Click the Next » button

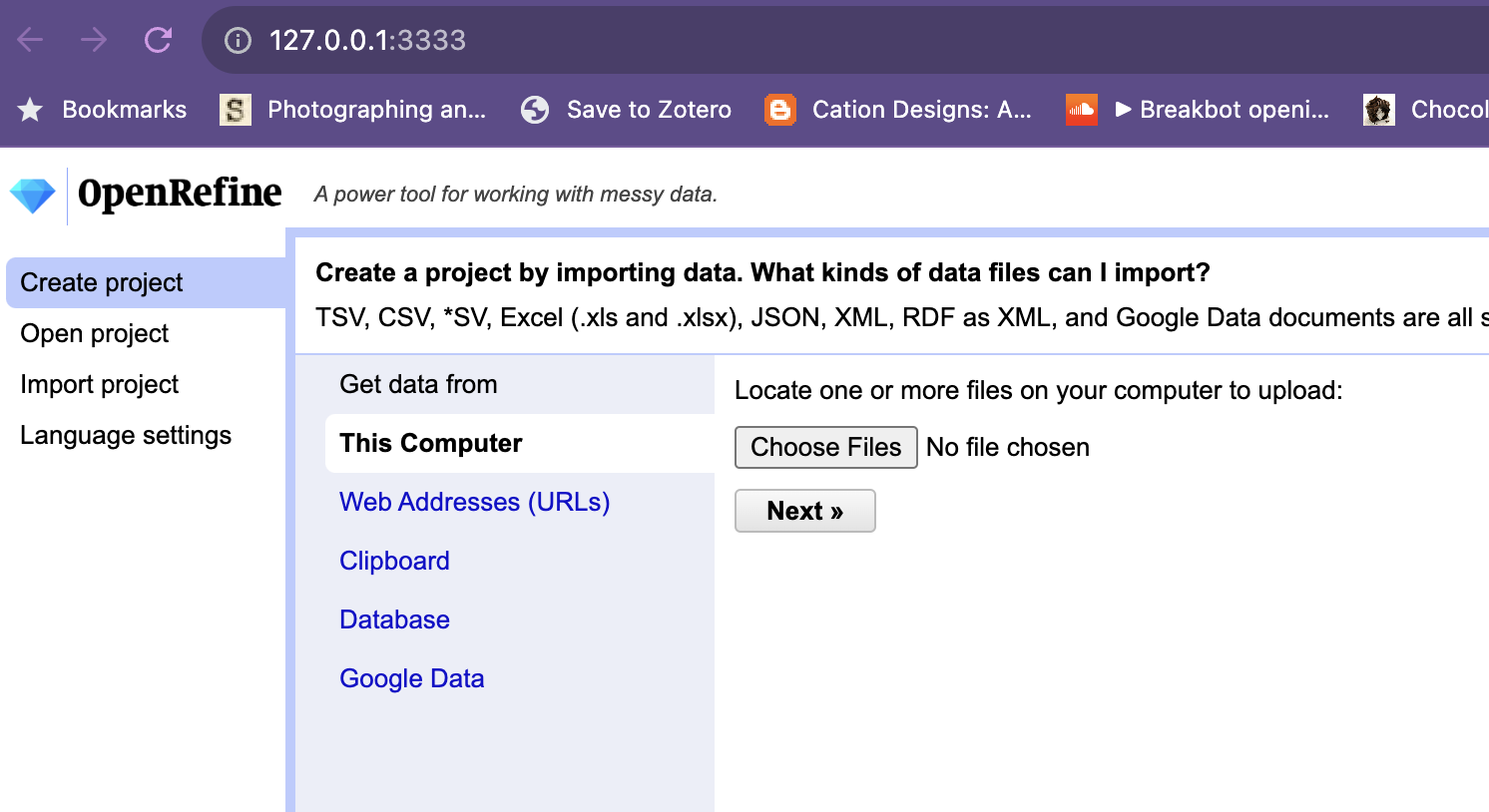click(x=804, y=512)
